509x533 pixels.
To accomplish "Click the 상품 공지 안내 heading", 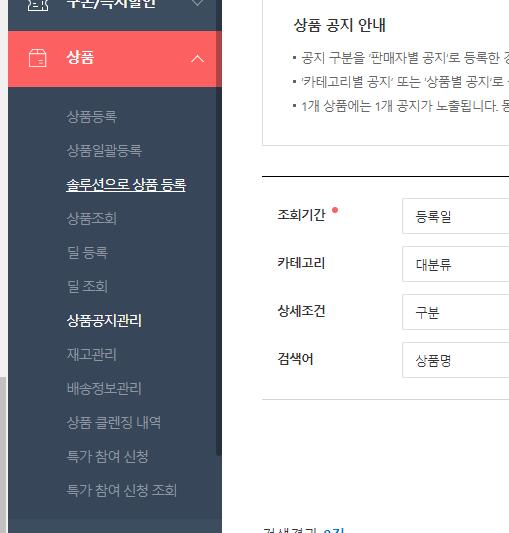I will click(x=340, y=25).
